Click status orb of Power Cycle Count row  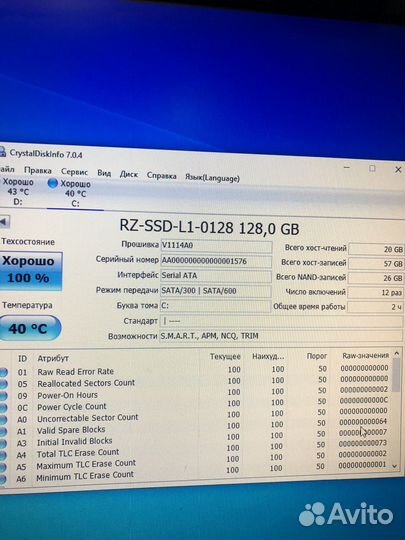(3, 408)
